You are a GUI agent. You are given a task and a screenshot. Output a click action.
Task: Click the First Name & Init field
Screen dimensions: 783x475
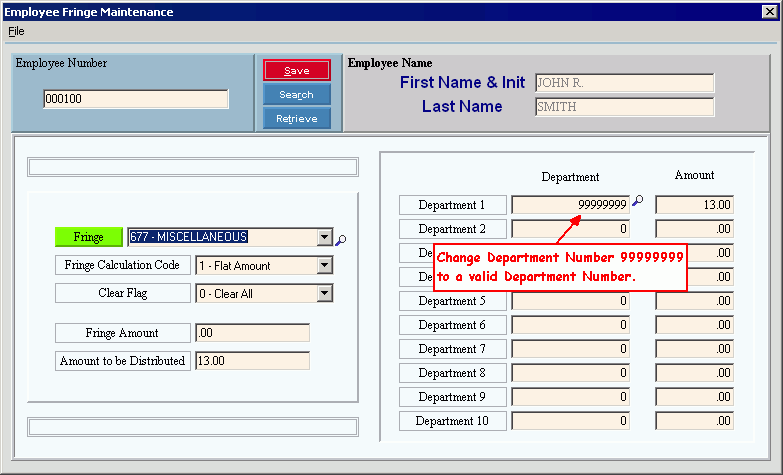(624, 83)
